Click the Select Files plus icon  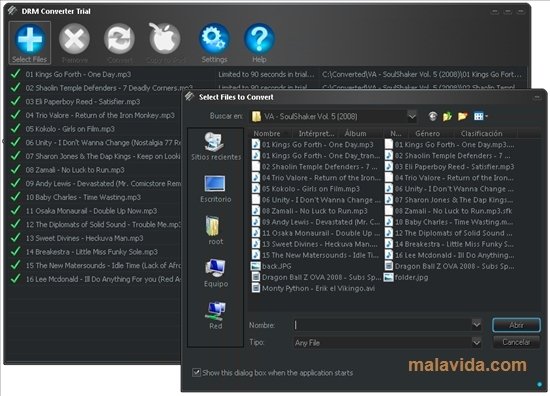30,39
